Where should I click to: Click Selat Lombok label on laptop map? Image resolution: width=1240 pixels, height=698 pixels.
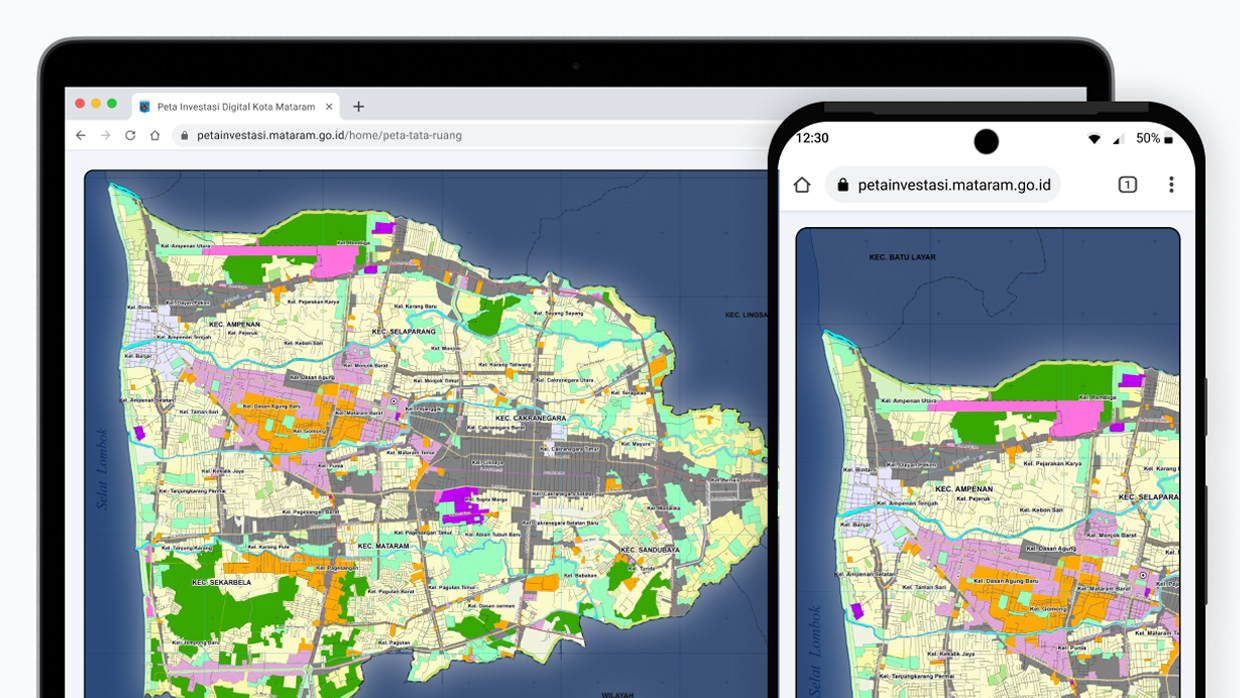pyautogui.click(x=102, y=469)
